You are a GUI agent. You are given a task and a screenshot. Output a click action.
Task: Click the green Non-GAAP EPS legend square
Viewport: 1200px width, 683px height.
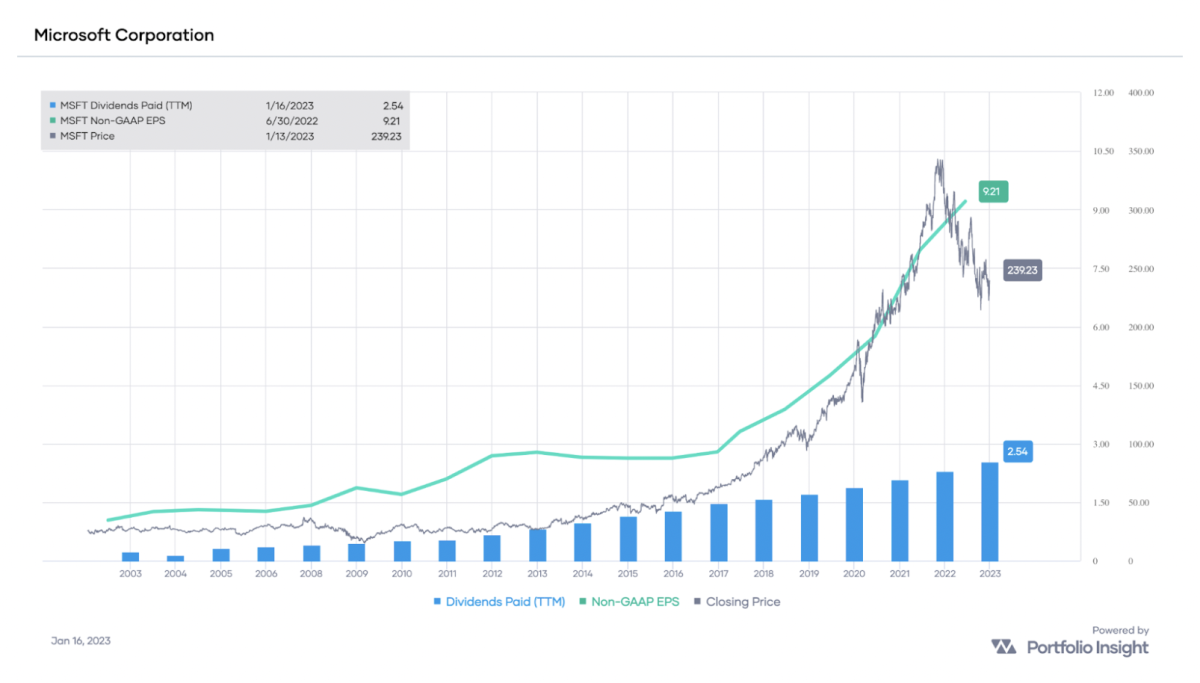(x=584, y=602)
